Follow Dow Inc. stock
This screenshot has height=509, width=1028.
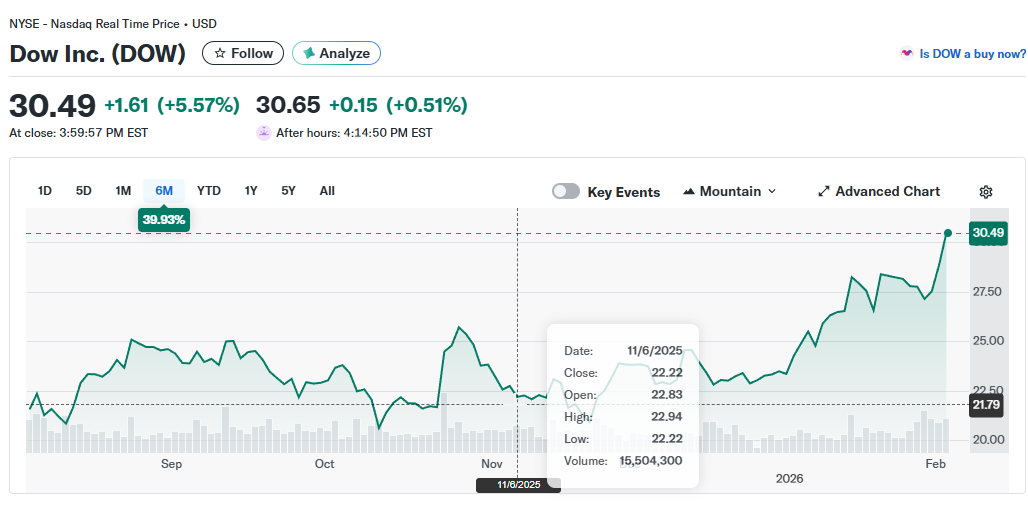coord(243,53)
